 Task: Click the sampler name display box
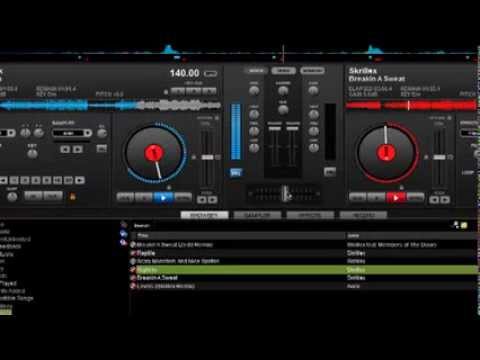(68, 133)
